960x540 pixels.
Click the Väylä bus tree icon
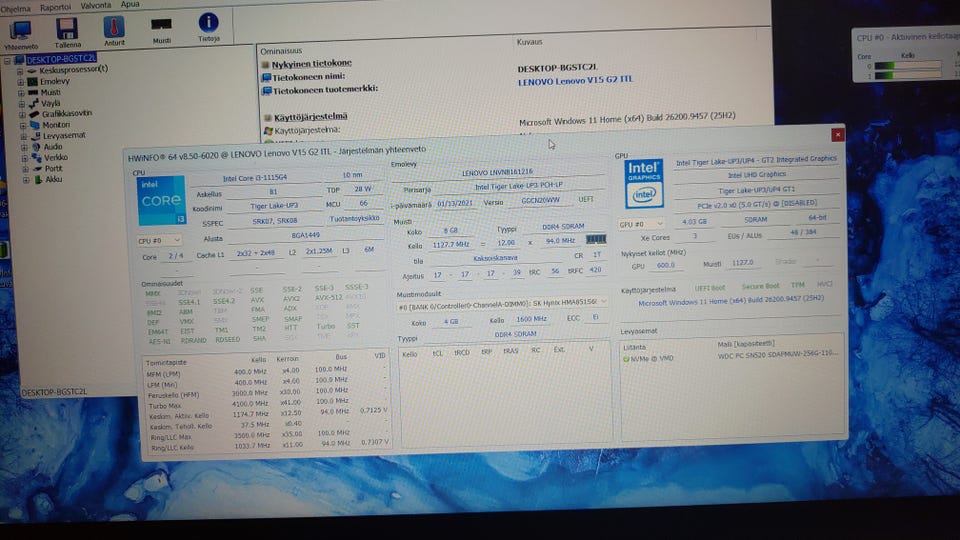34,103
